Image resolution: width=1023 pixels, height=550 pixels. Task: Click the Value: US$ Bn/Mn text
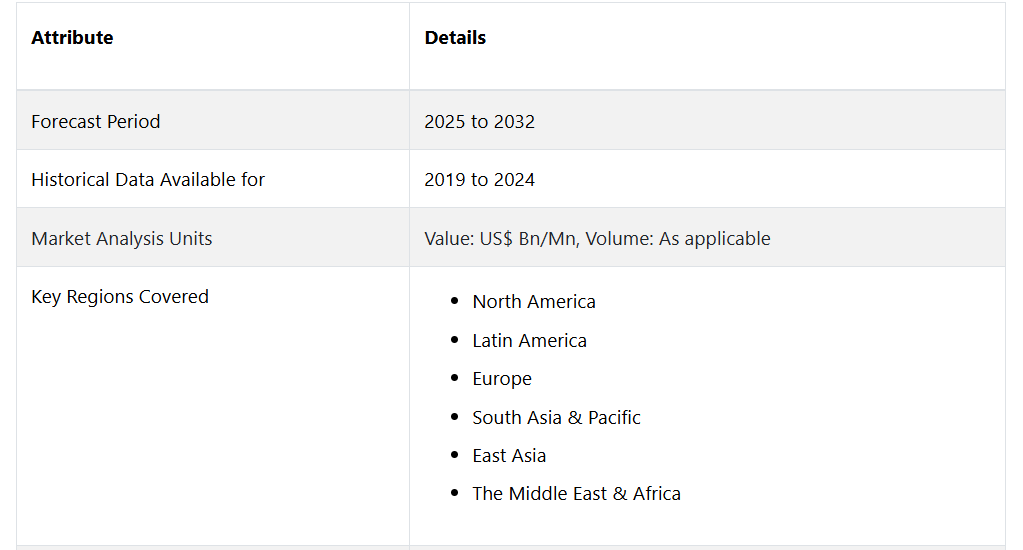point(501,238)
